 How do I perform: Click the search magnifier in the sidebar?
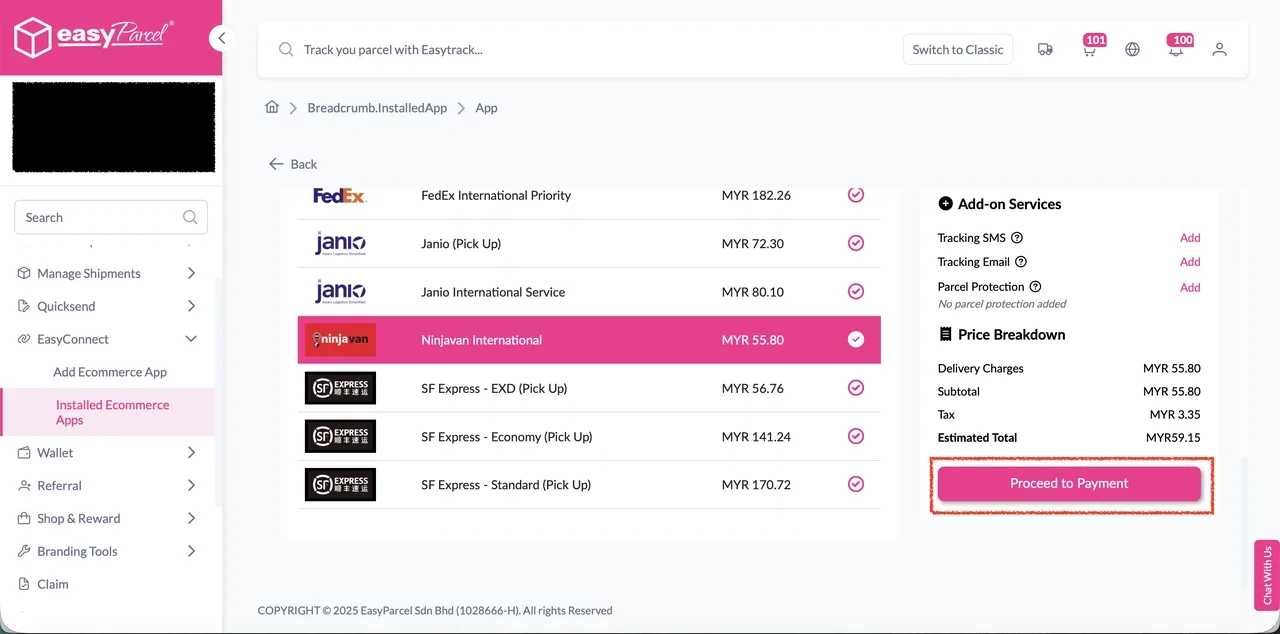(190, 217)
